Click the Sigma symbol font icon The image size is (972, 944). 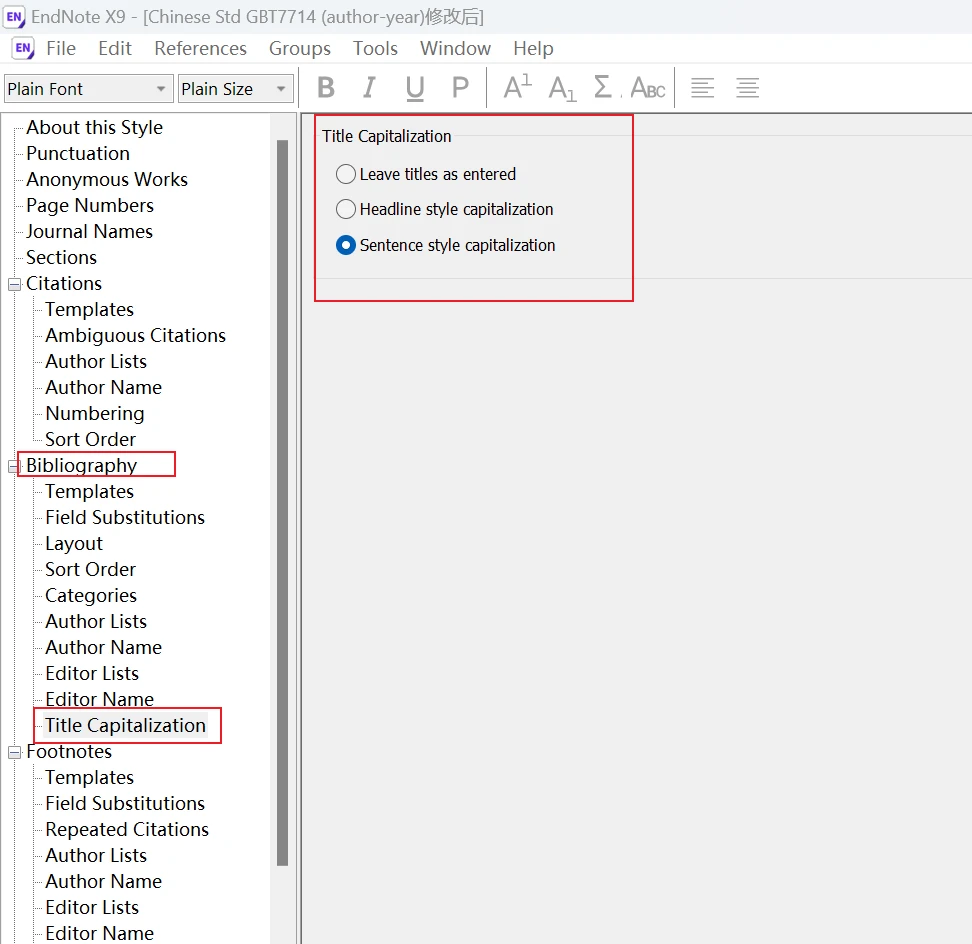coord(603,87)
